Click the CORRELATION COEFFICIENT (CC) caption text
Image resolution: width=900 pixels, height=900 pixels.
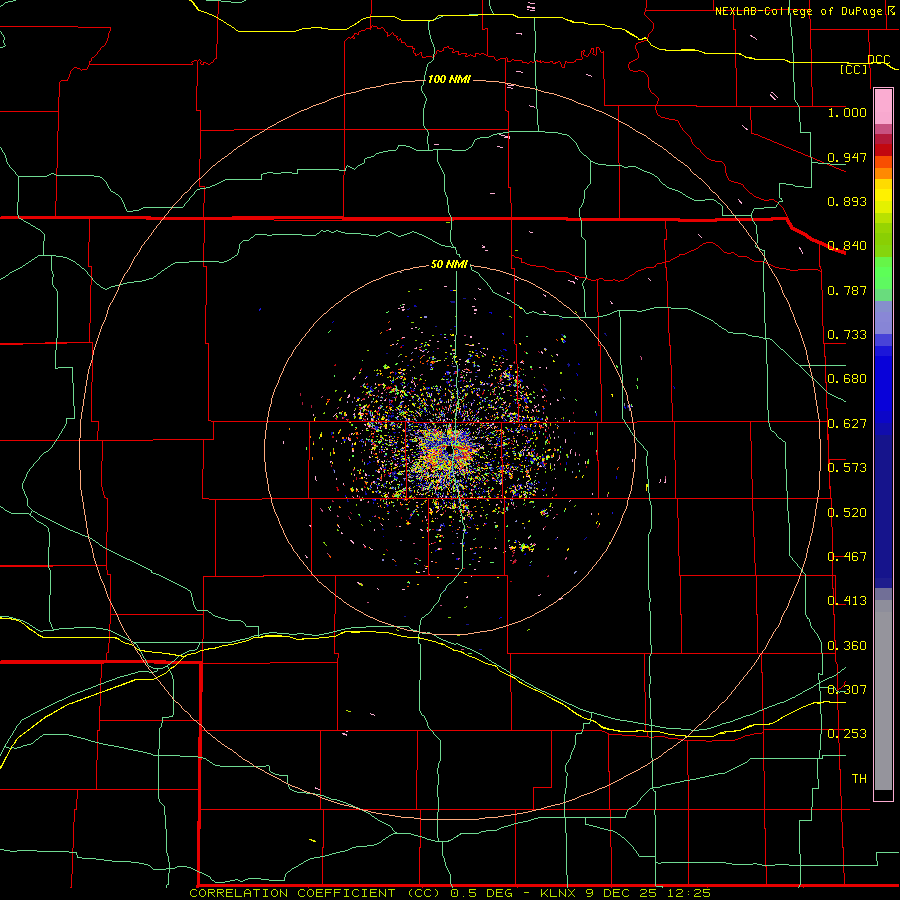point(315,893)
